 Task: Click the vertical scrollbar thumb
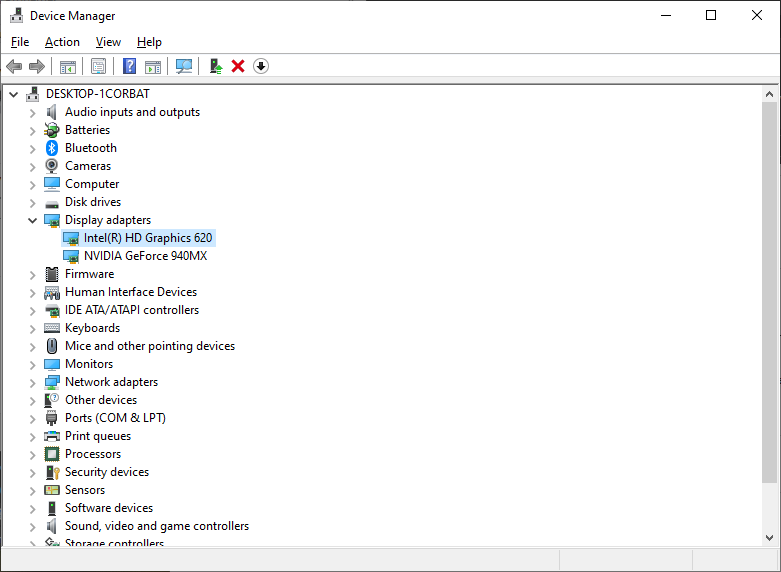click(x=769, y=292)
